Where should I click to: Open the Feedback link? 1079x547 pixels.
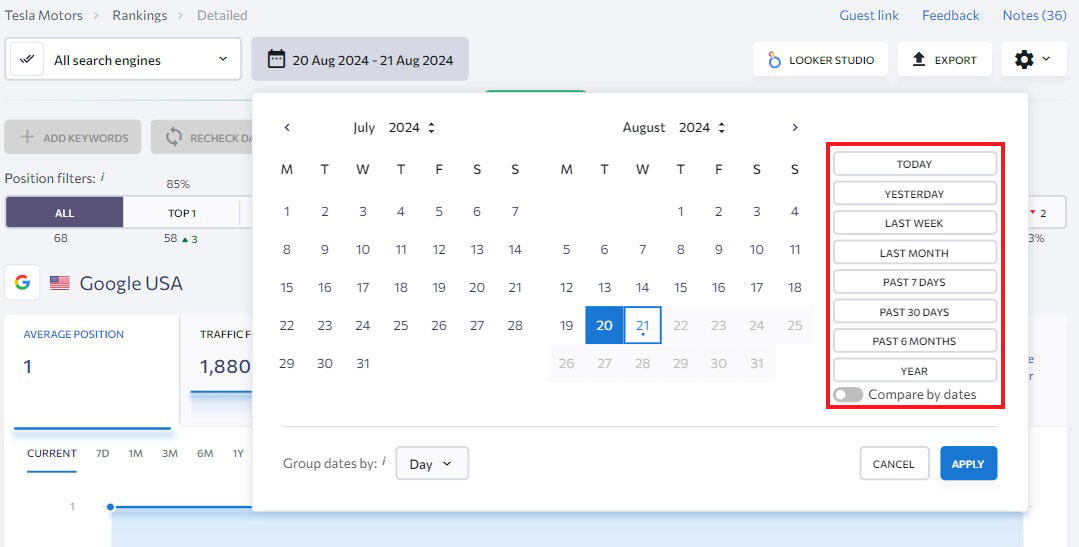click(951, 15)
